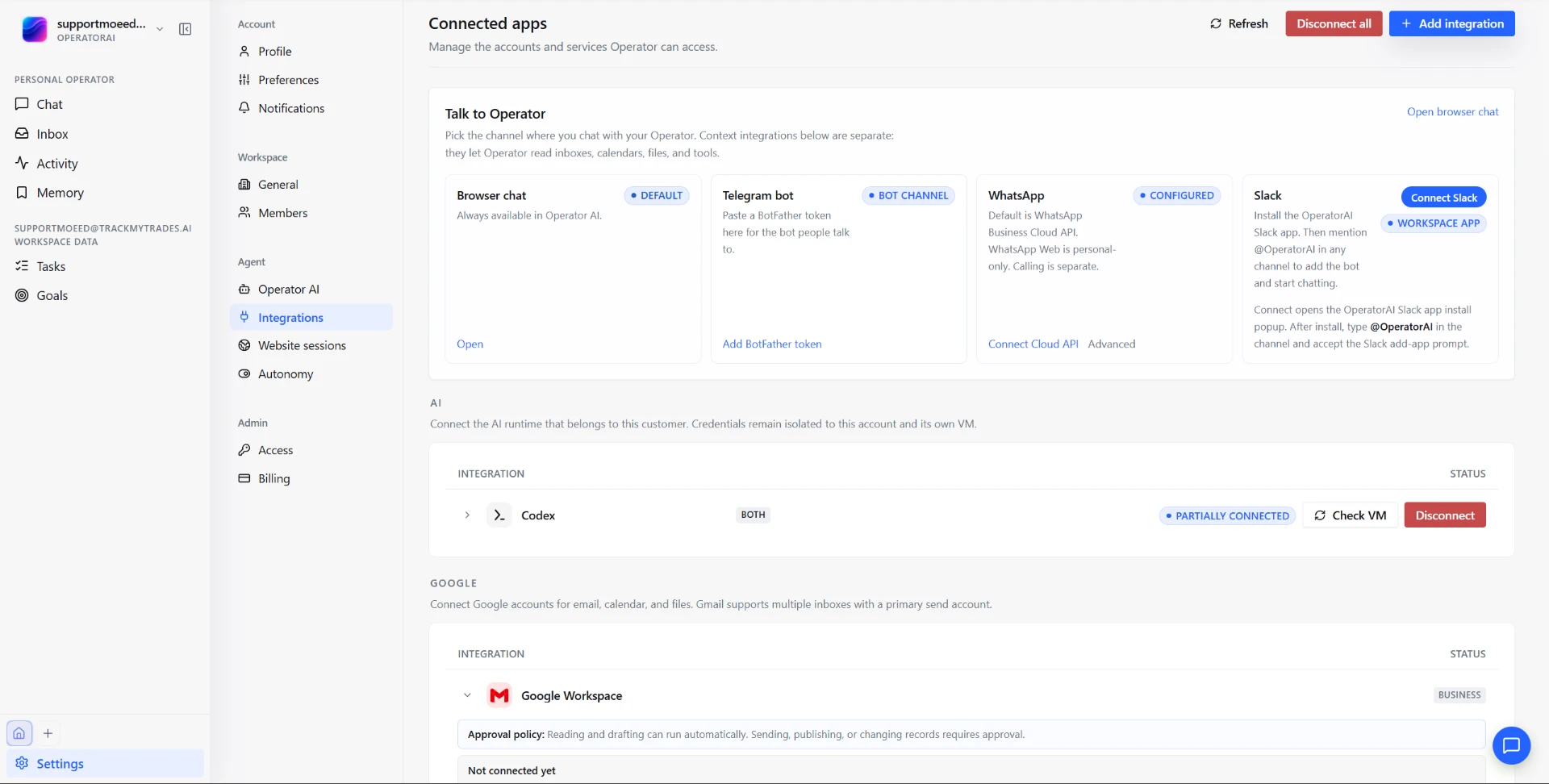This screenshot has width=1549, height=784.
Task: Click the WORKSPACE APP badge
Action: (1434, 223)
